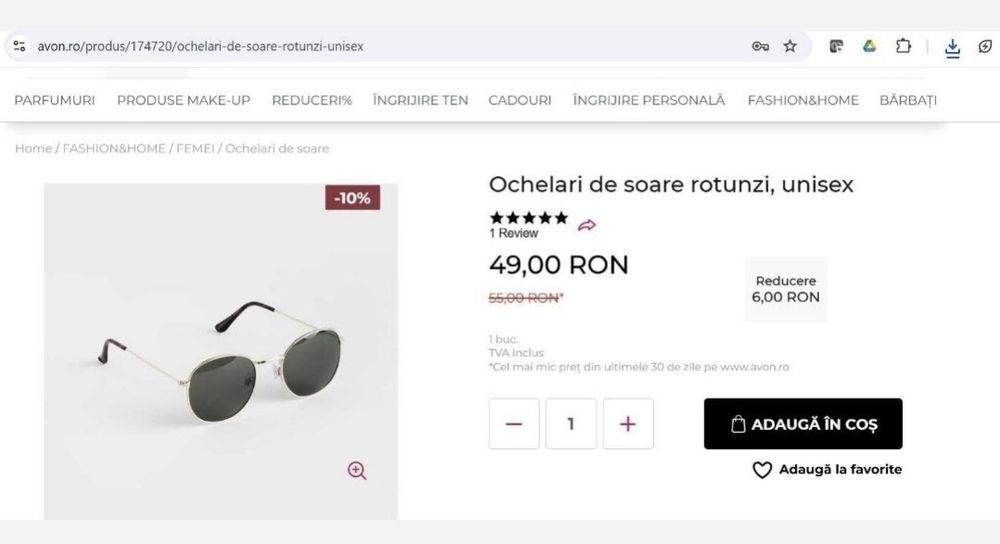Image resolution: width=1000 pixels, height=544 pixels.
Task: Show browser downloads
Action: pos(953,47)
